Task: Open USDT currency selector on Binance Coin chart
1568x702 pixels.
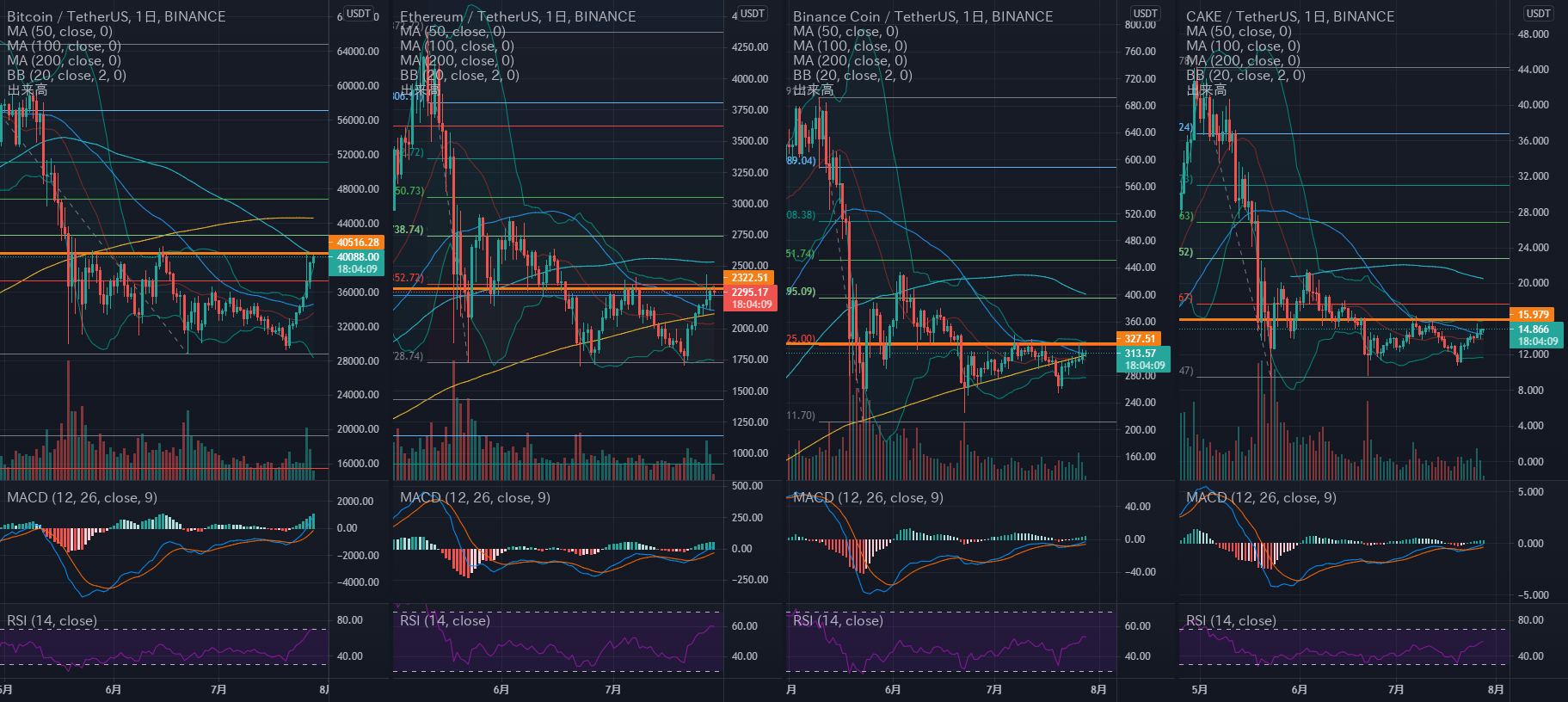Action: point(1146,14)
